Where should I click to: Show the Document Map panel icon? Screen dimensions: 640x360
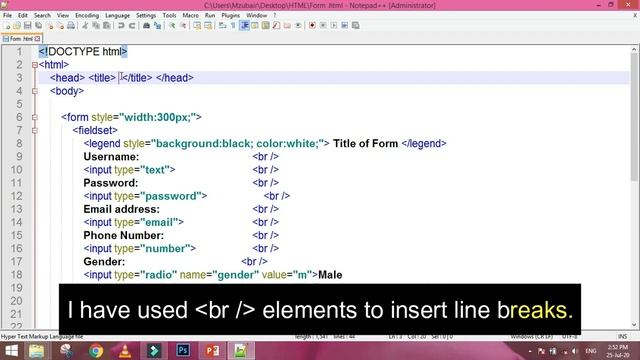265,25
